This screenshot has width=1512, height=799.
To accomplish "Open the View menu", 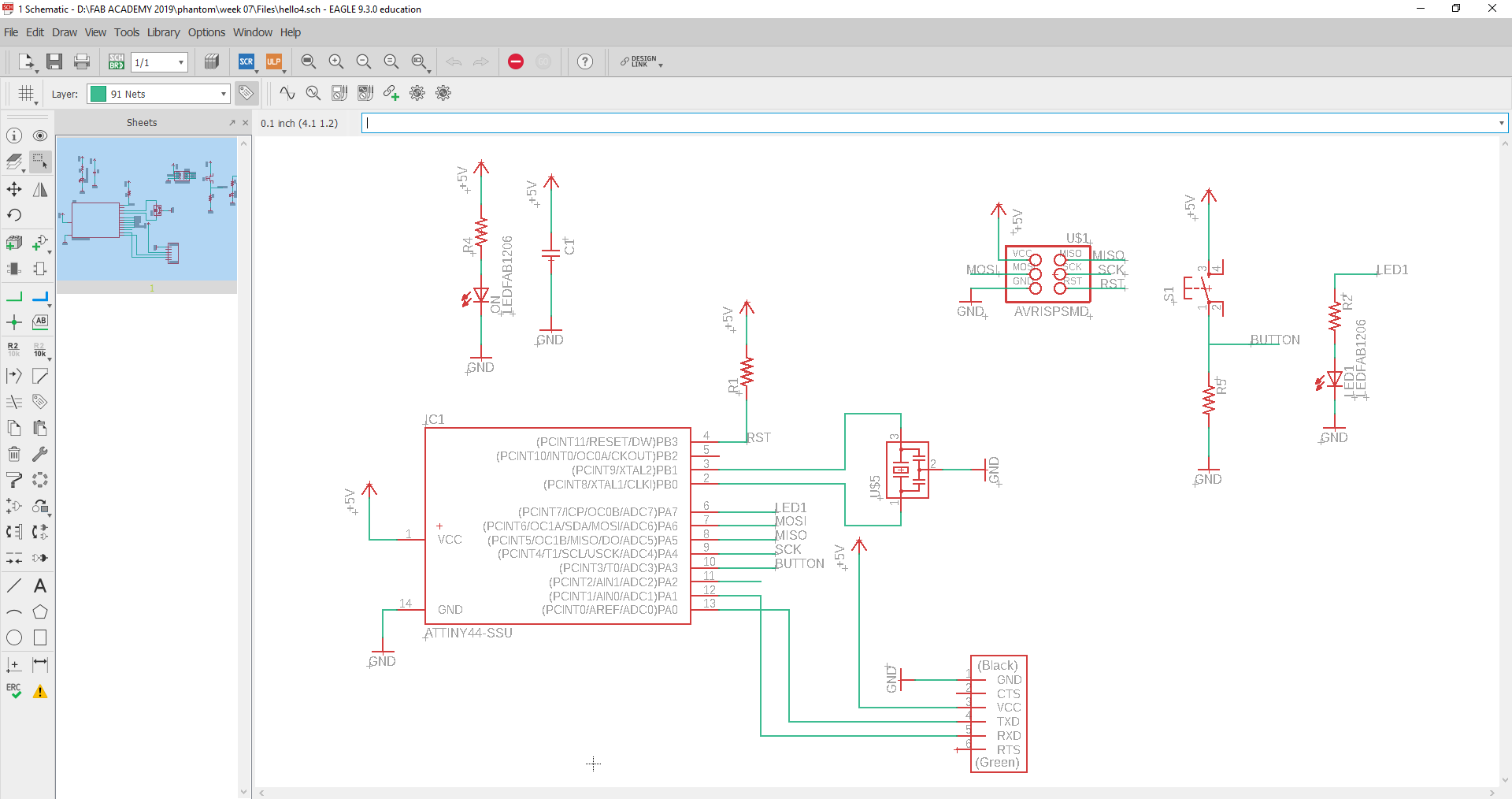I will coord(95,32).
